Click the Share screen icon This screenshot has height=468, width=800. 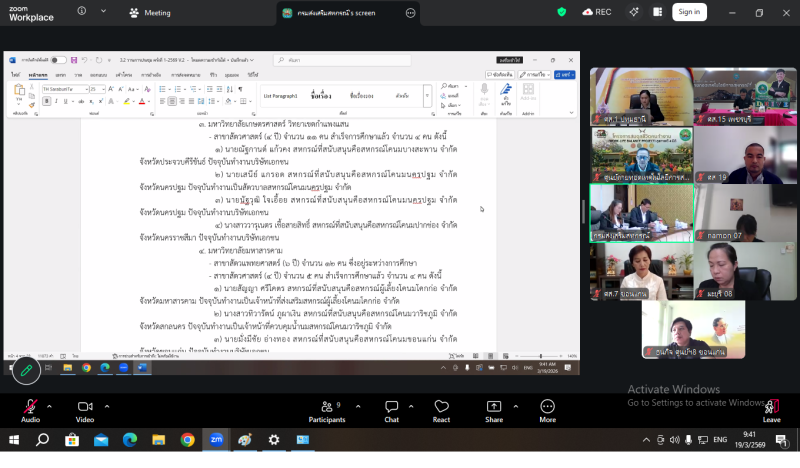[494, 407]
